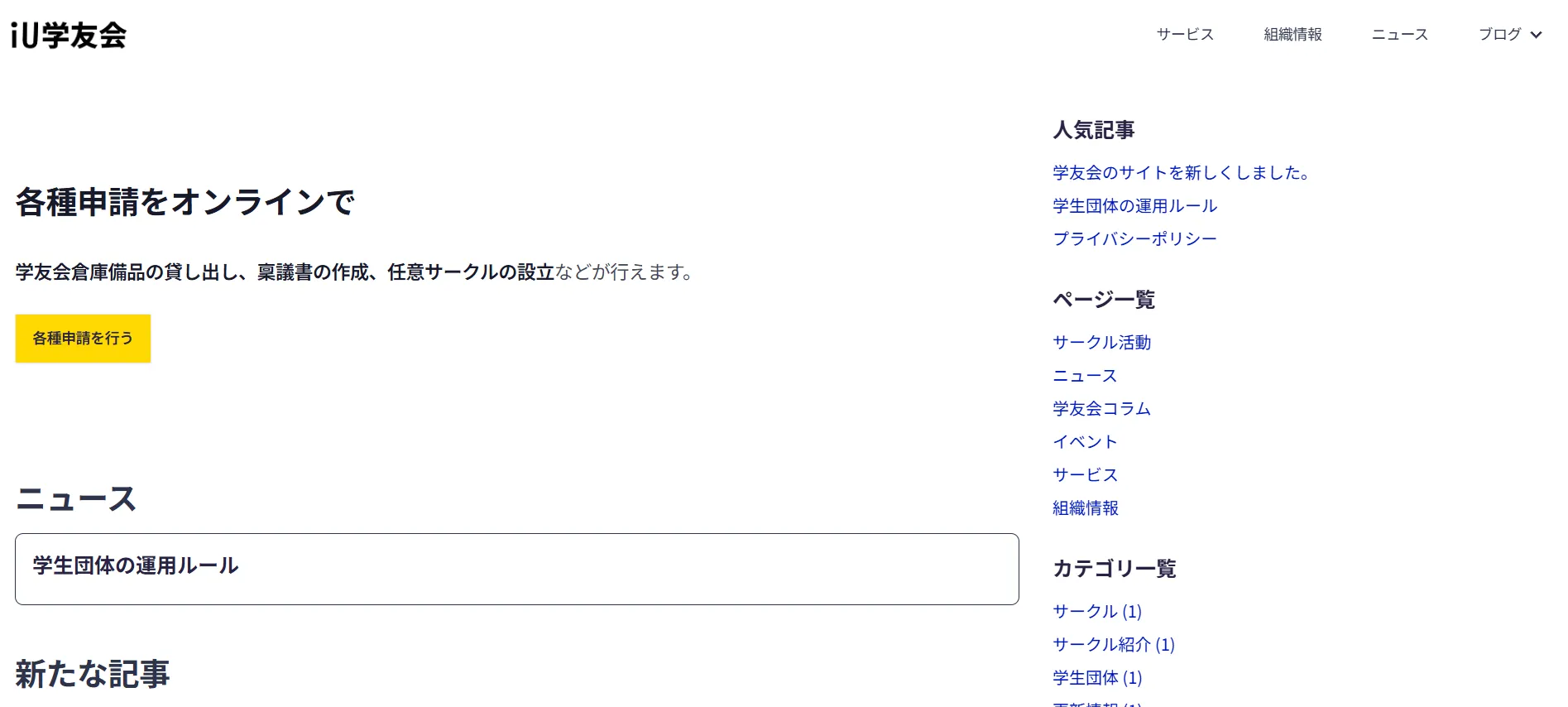Select 学生団体の運用ルール link under 人気記事

(1134, 206)
